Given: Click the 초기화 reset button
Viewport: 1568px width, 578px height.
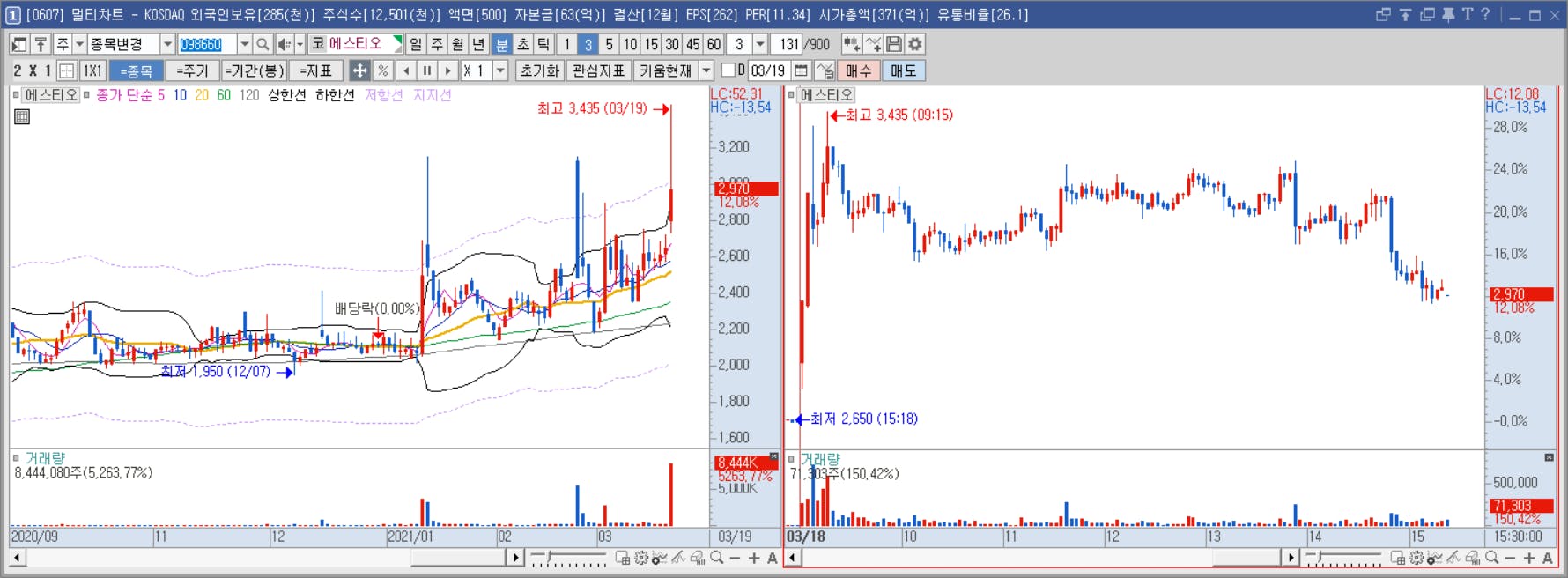Looking at the screenshot, I should click(x=539, y=70).
